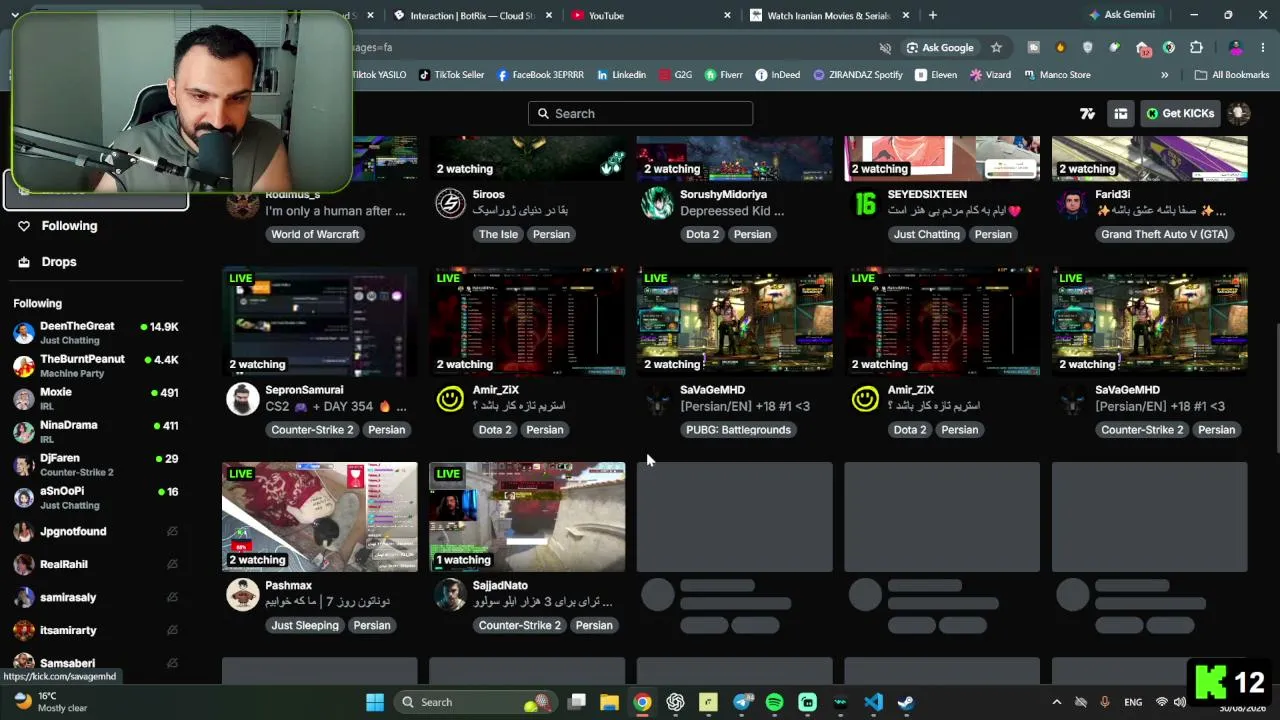The height and width of the screenshot is (720, 1280).
Task: Open the Chrome three-dot menu
Action: tap(1264, 47)
